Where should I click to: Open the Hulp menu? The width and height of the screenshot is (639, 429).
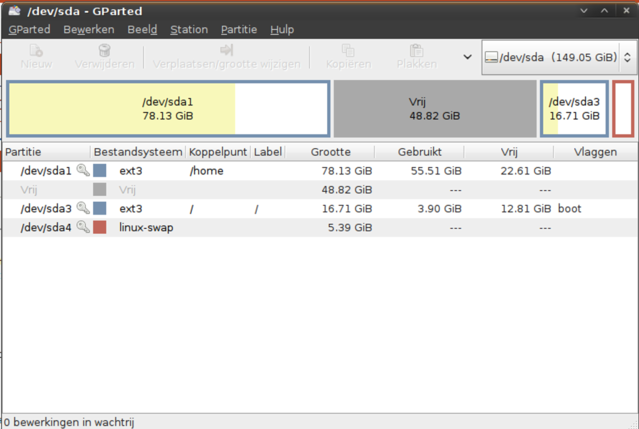pos(282,30)
